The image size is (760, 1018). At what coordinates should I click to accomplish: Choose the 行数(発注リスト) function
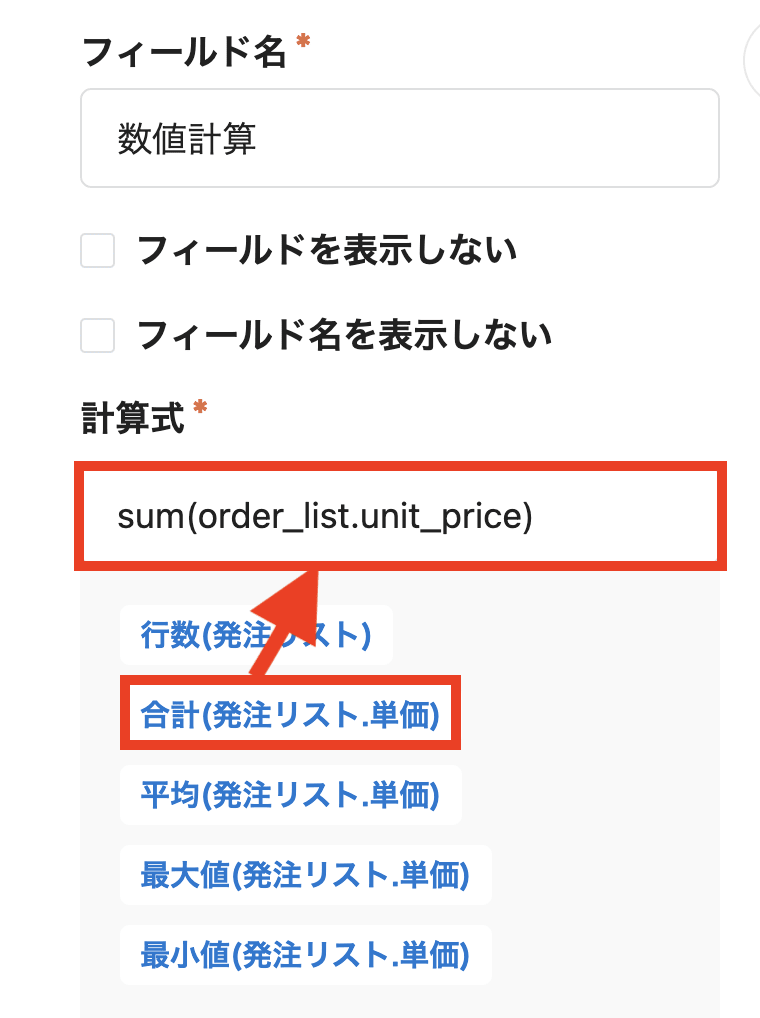256,634
